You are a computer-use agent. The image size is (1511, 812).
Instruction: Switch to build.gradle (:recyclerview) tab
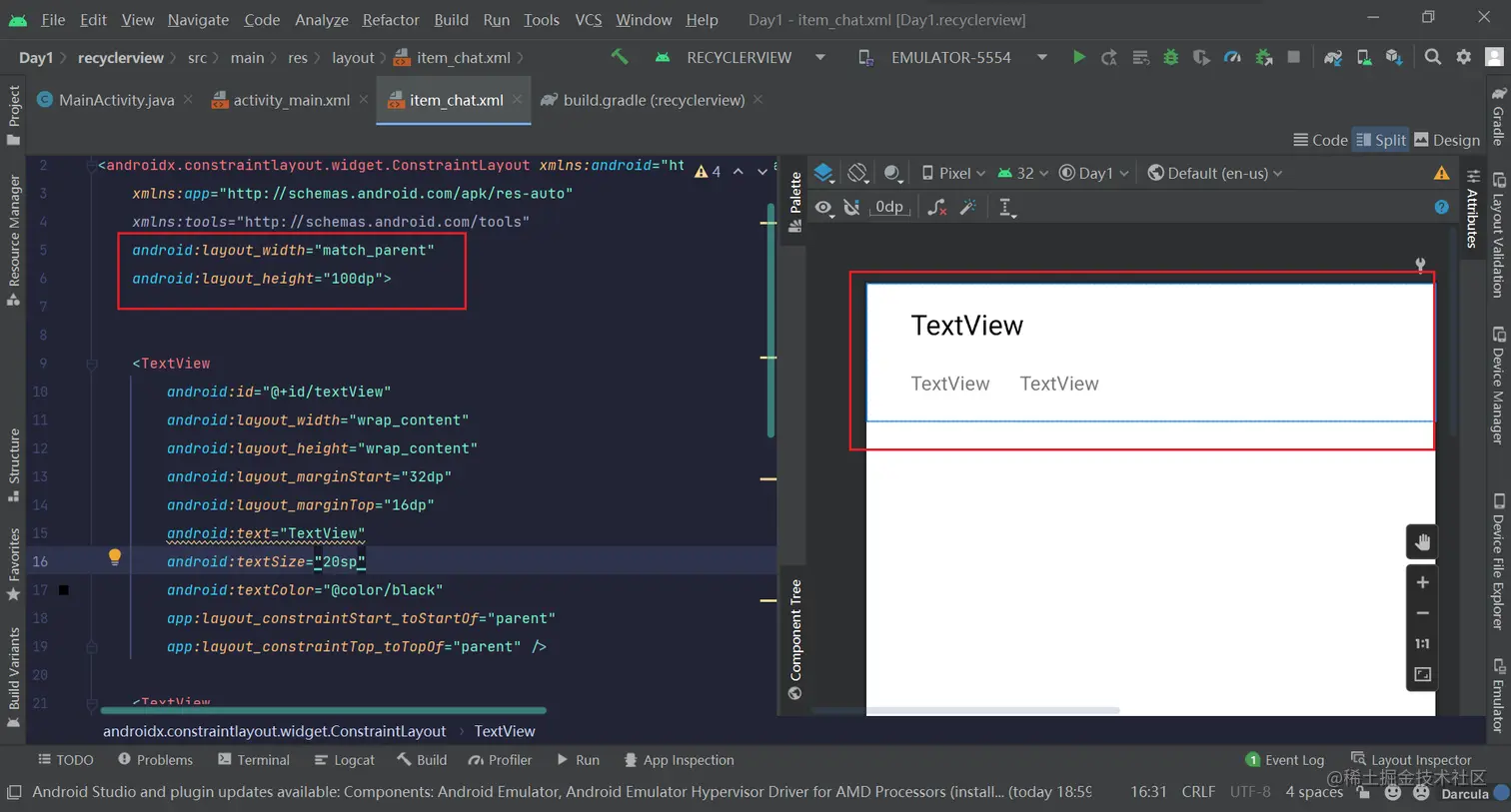pos(654,100)
